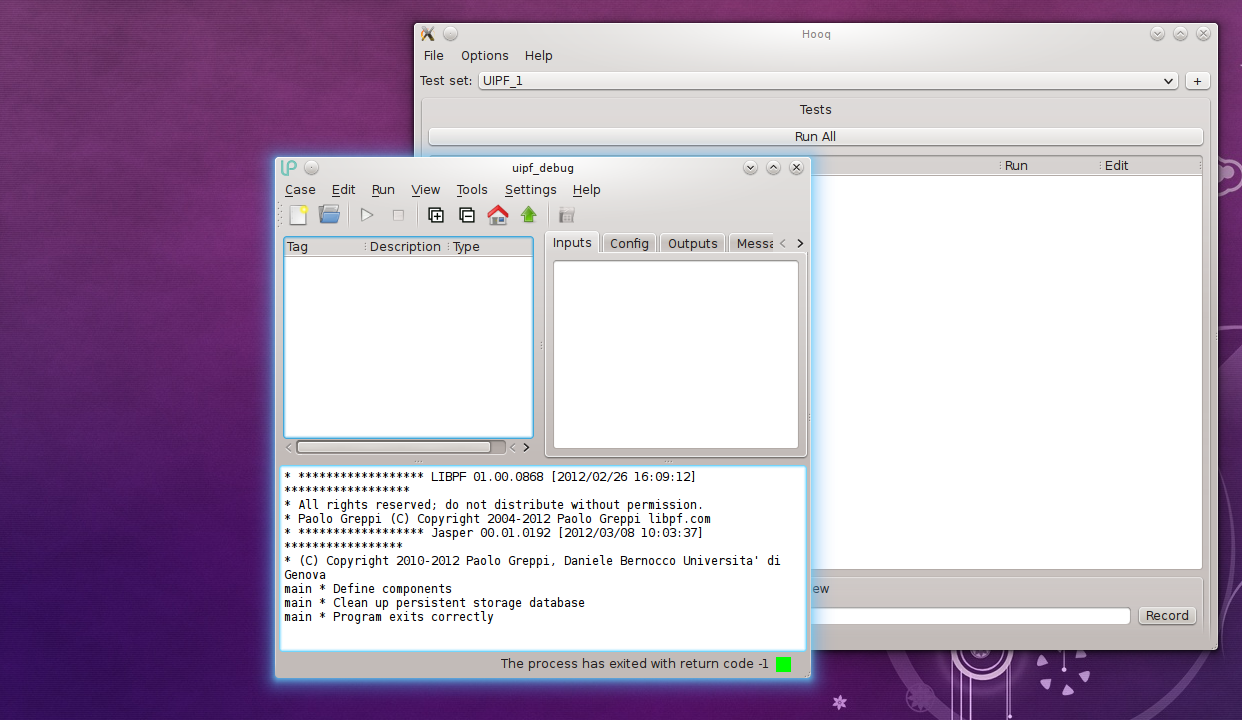
Task: Click the Record button
Action: 1167,616
